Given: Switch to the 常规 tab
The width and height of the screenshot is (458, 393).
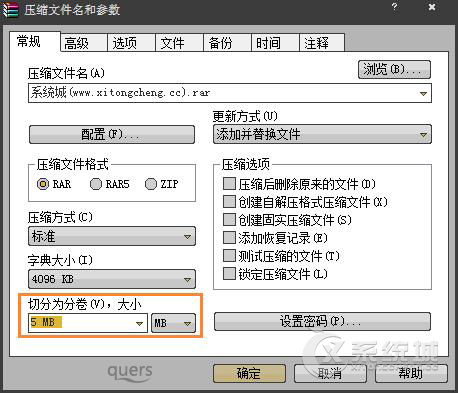Looking at the screenshot, I should coord(35,42).
